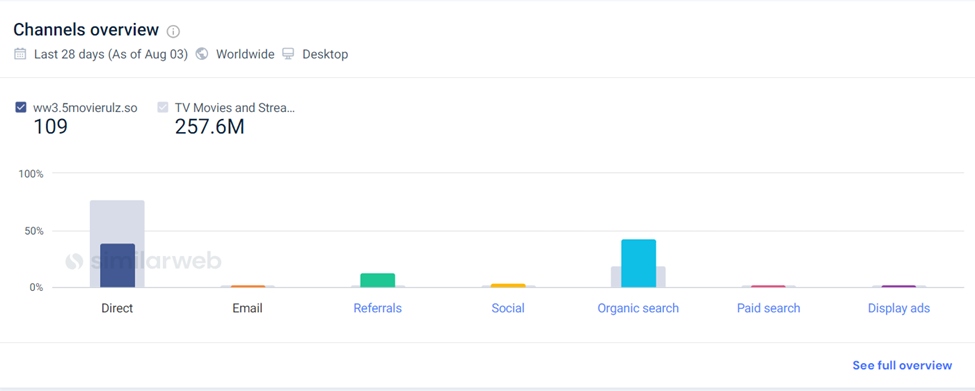Click the cyan Organic search bar
The width and height of the screenshot is (975, 391).
pos(639,264)
